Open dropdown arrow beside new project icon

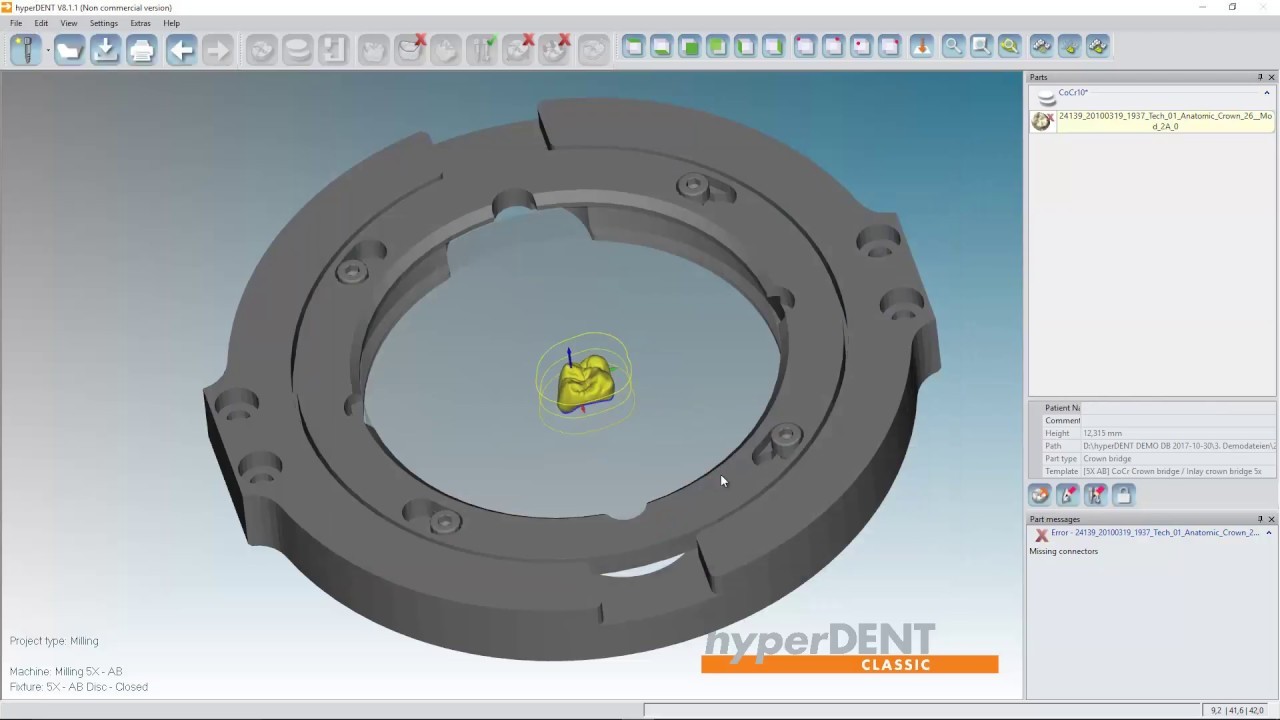coord(48,50)
